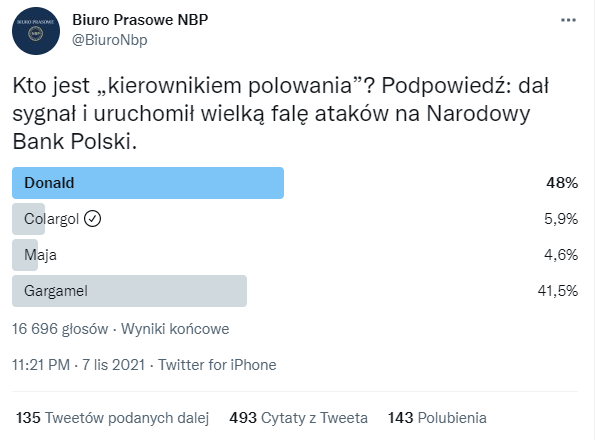Viewport: 599px width, 440px height.
Task: Open Biuro Prasowe NBP profile picture
Action: (36, 31)
